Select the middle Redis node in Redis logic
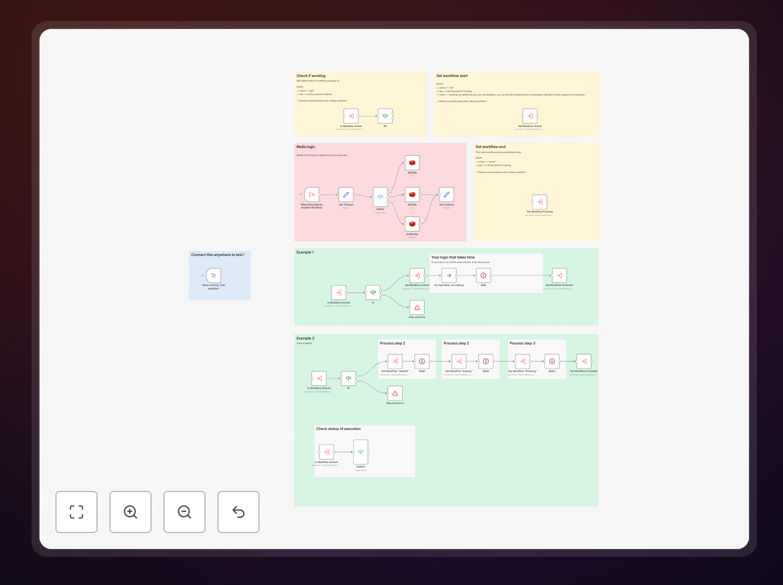Viewport: 783px width, 585px height. click(412, 194)
